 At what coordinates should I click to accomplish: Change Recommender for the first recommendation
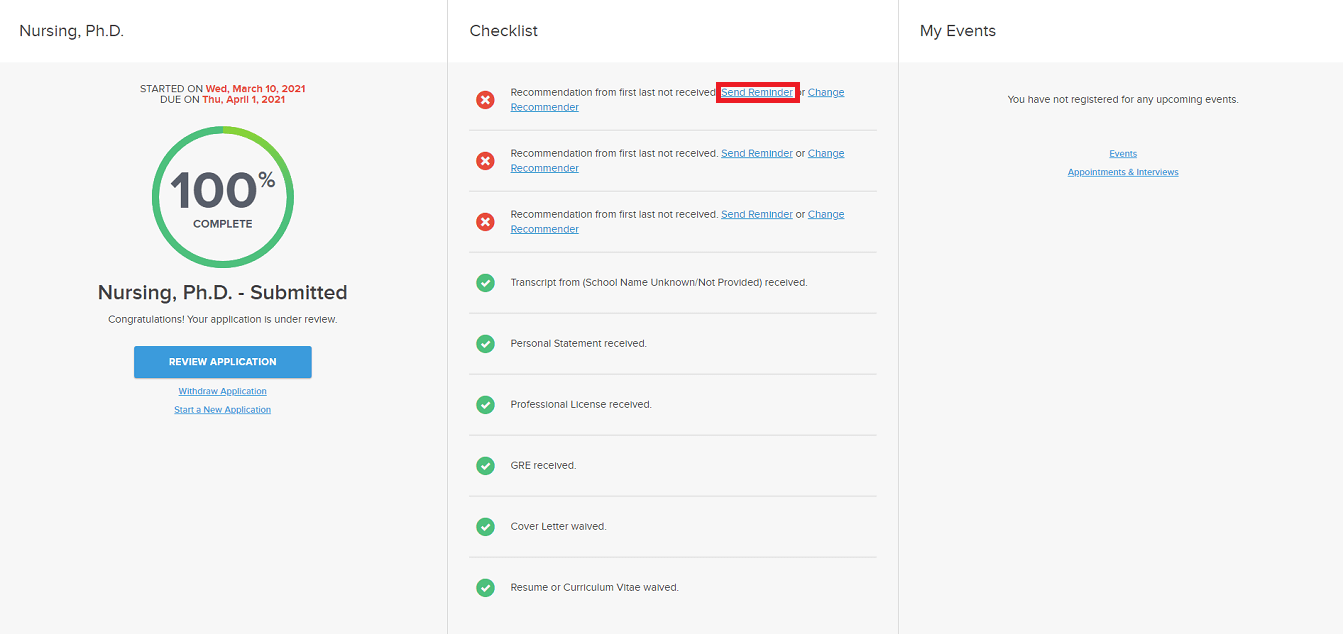pyautogui.click(x=825, y=93)
